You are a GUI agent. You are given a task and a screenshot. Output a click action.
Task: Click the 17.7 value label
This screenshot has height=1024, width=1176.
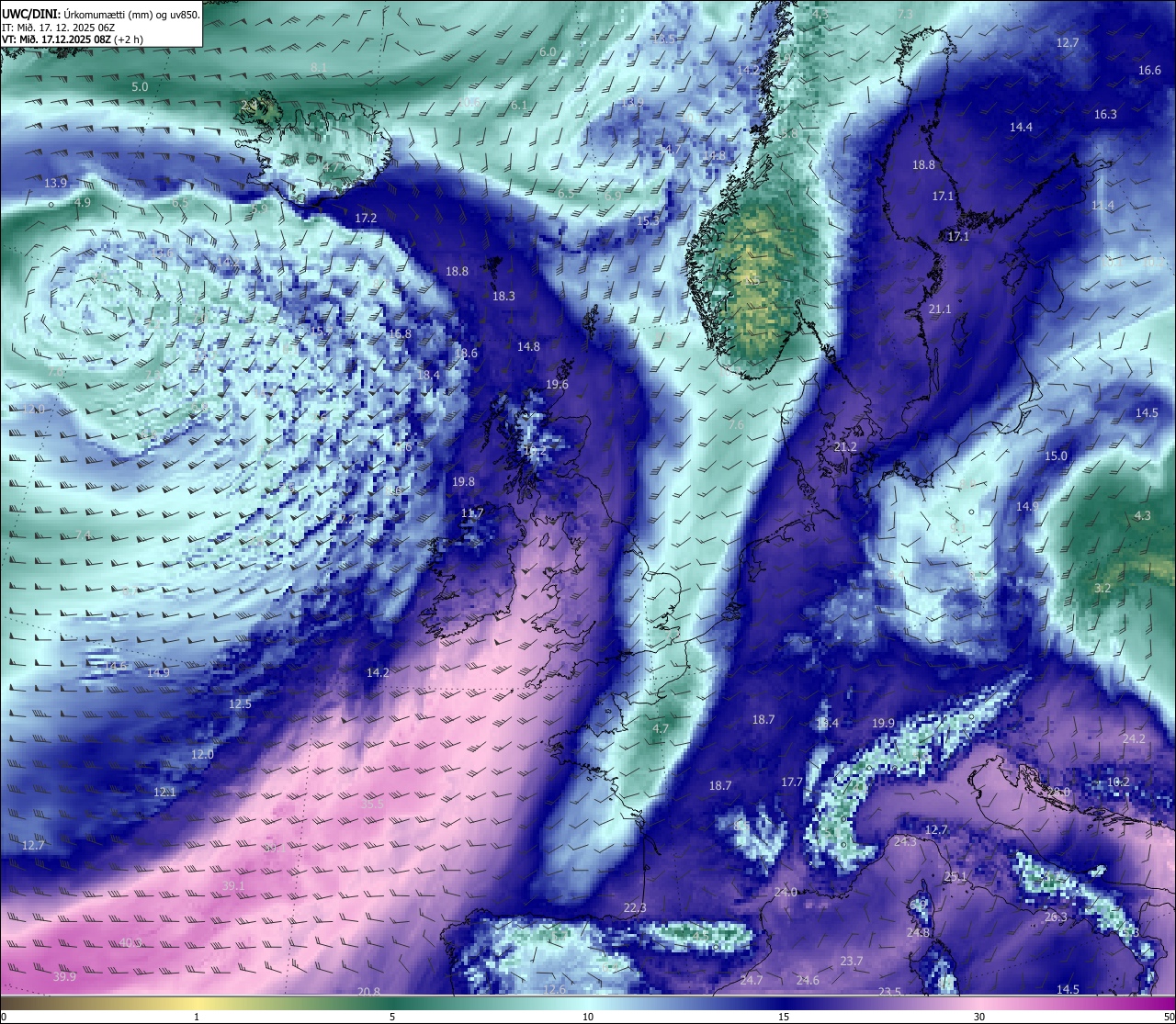point(792,782)
